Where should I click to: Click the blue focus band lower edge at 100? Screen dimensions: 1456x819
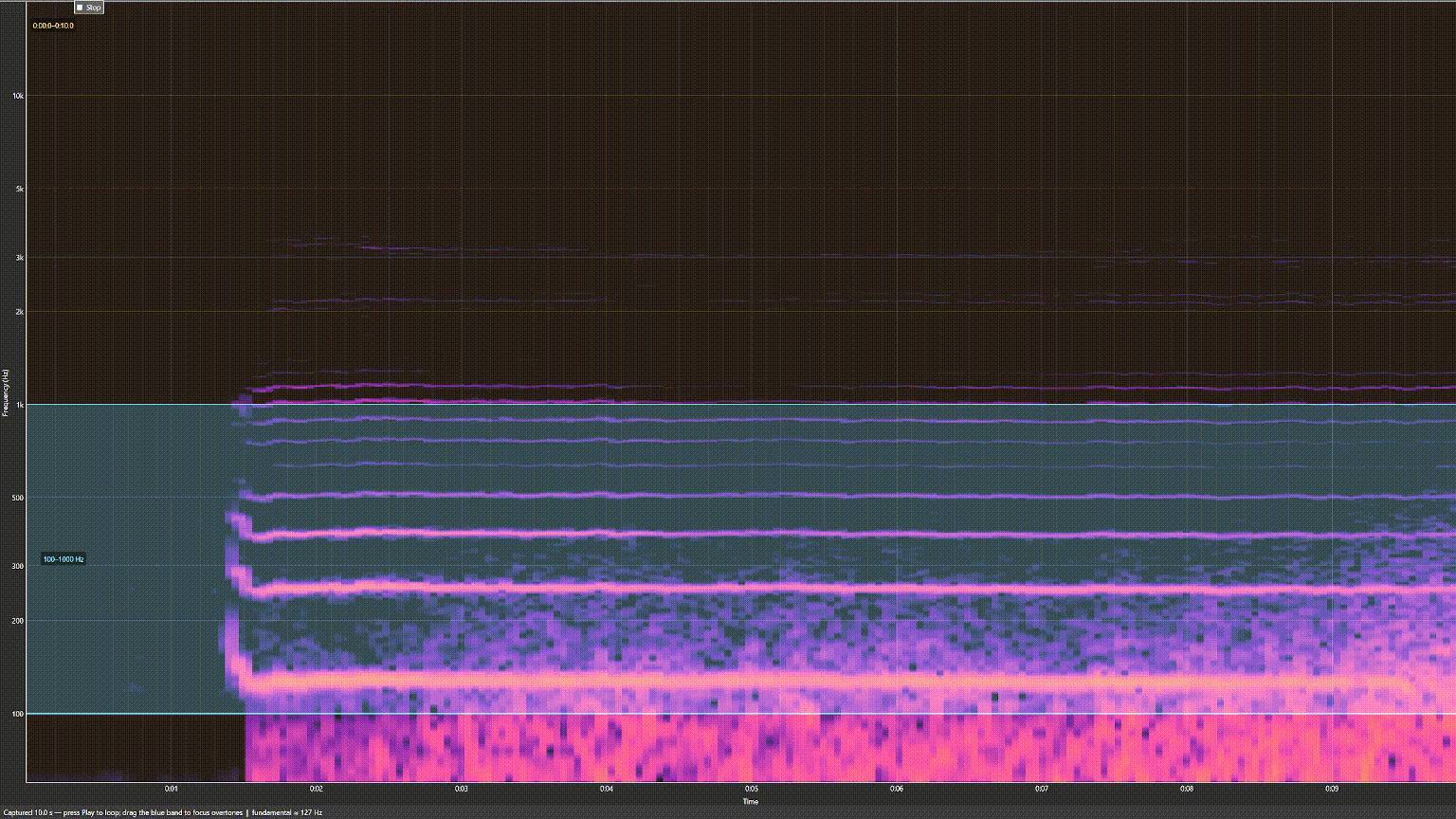[740, 714]
